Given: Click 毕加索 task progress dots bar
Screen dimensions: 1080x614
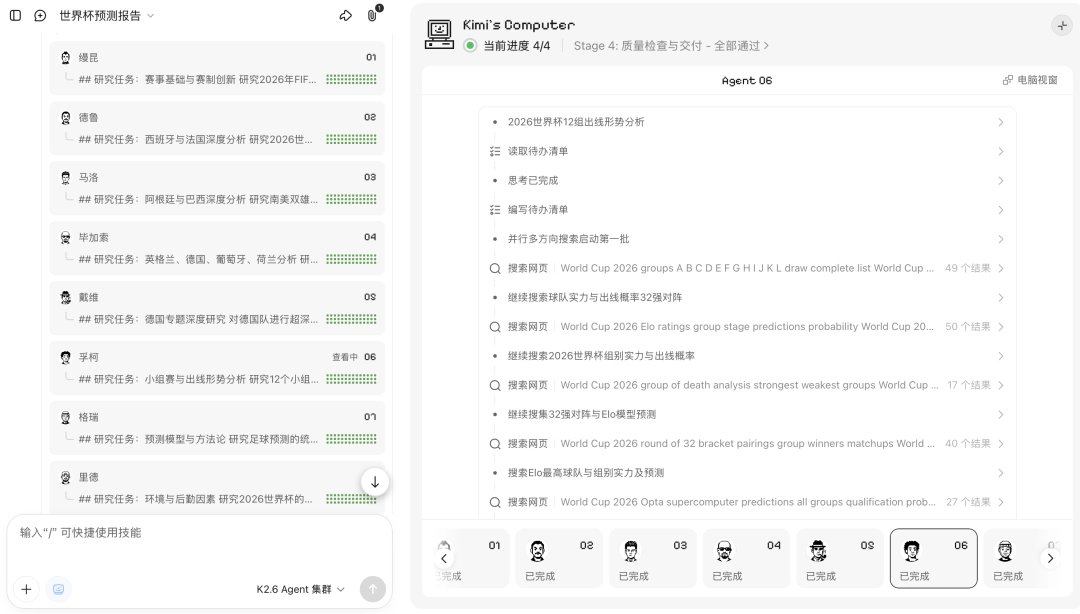Looking at the screenshot, I should click(x=351, y=259).
